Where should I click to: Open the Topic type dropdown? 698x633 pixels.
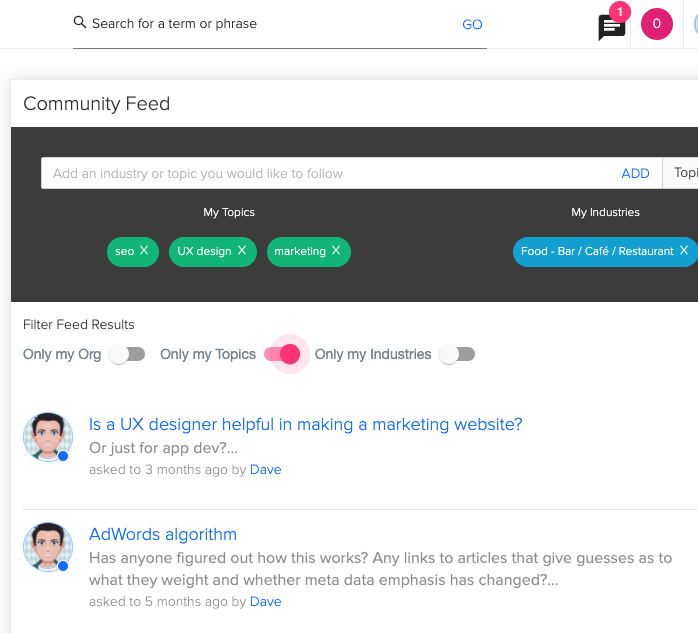(680, 173)
